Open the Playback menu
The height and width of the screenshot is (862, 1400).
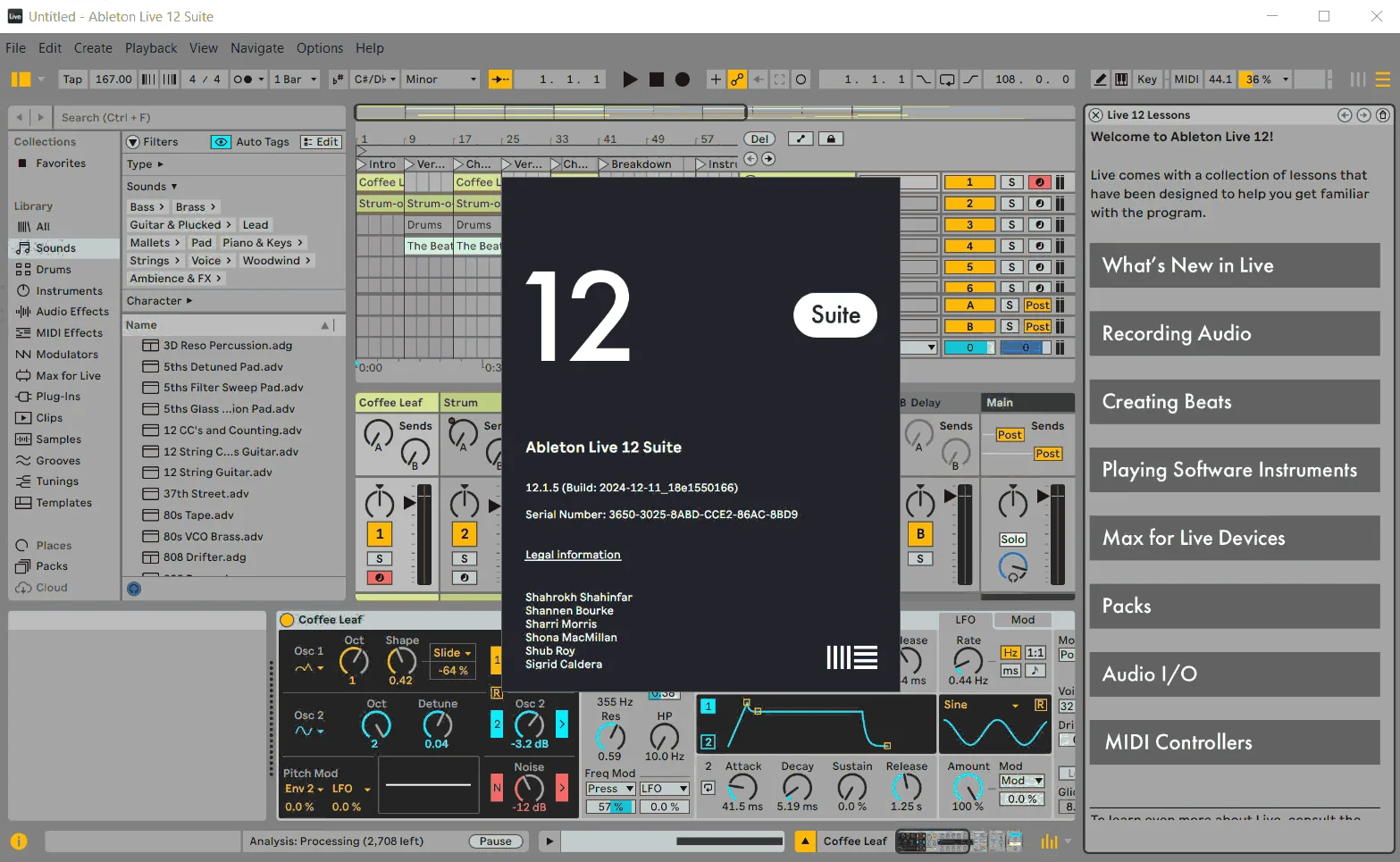click(x=151, y=48)
